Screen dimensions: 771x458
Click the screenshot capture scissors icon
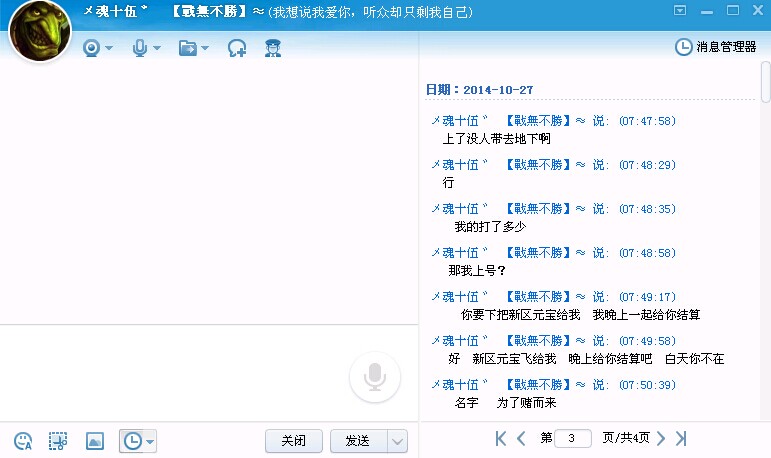(58, 441)
